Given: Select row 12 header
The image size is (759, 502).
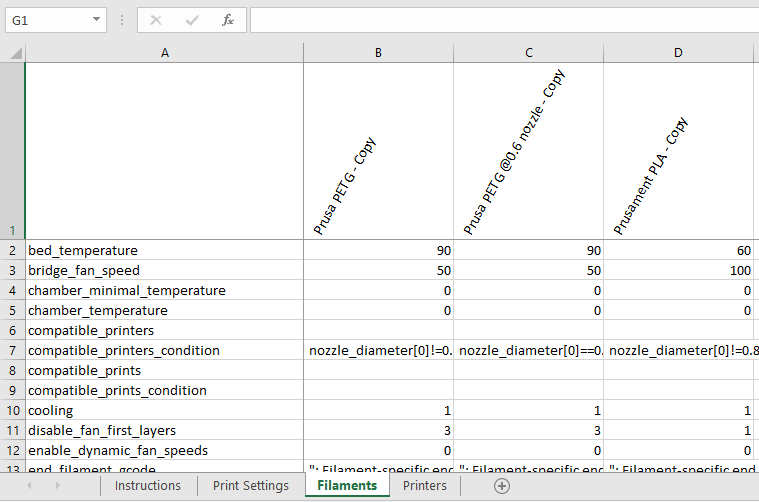Looking at the screenshot, I should (13, 450).
